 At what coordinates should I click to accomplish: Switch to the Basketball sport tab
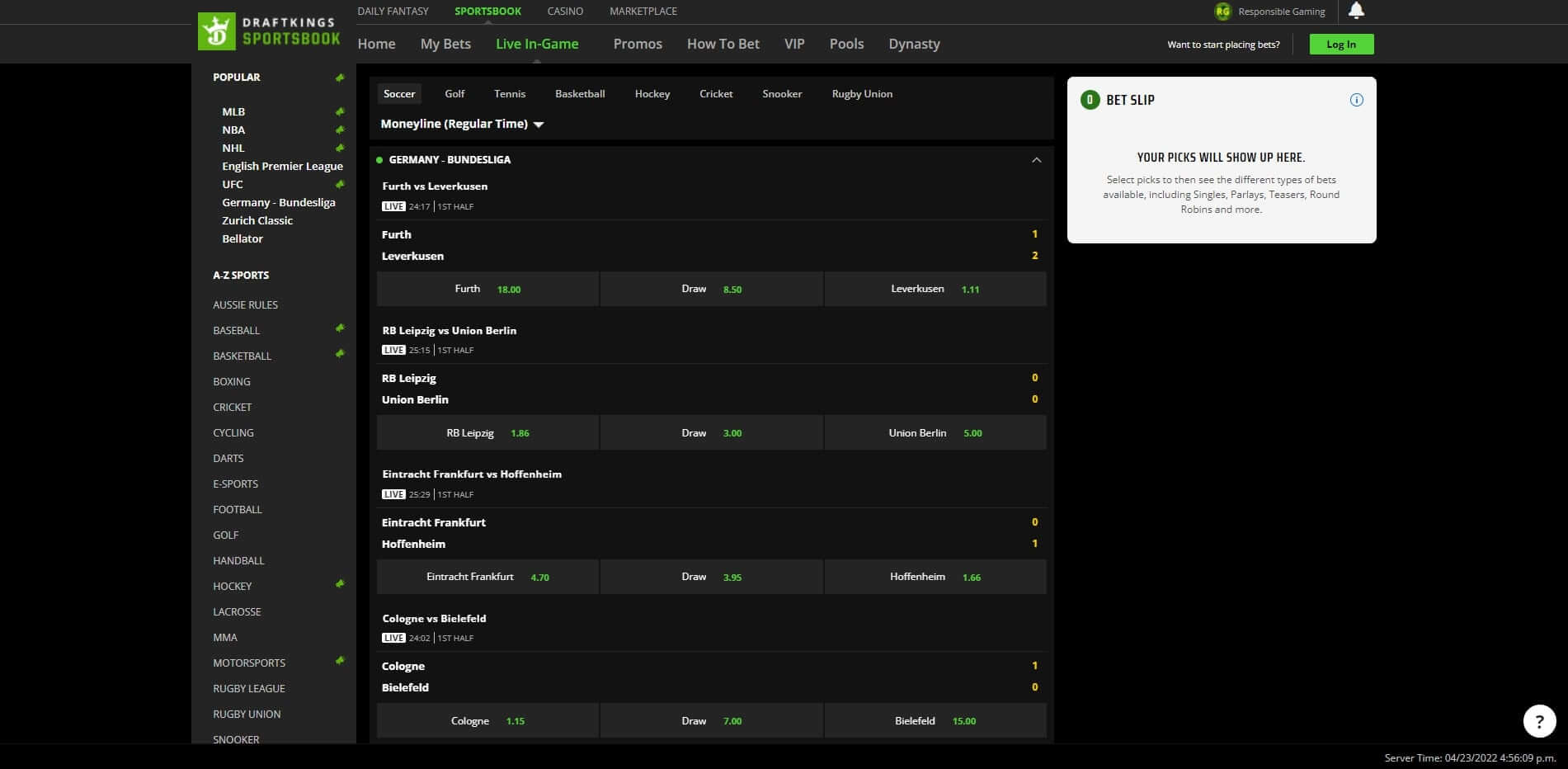point(580,93)
